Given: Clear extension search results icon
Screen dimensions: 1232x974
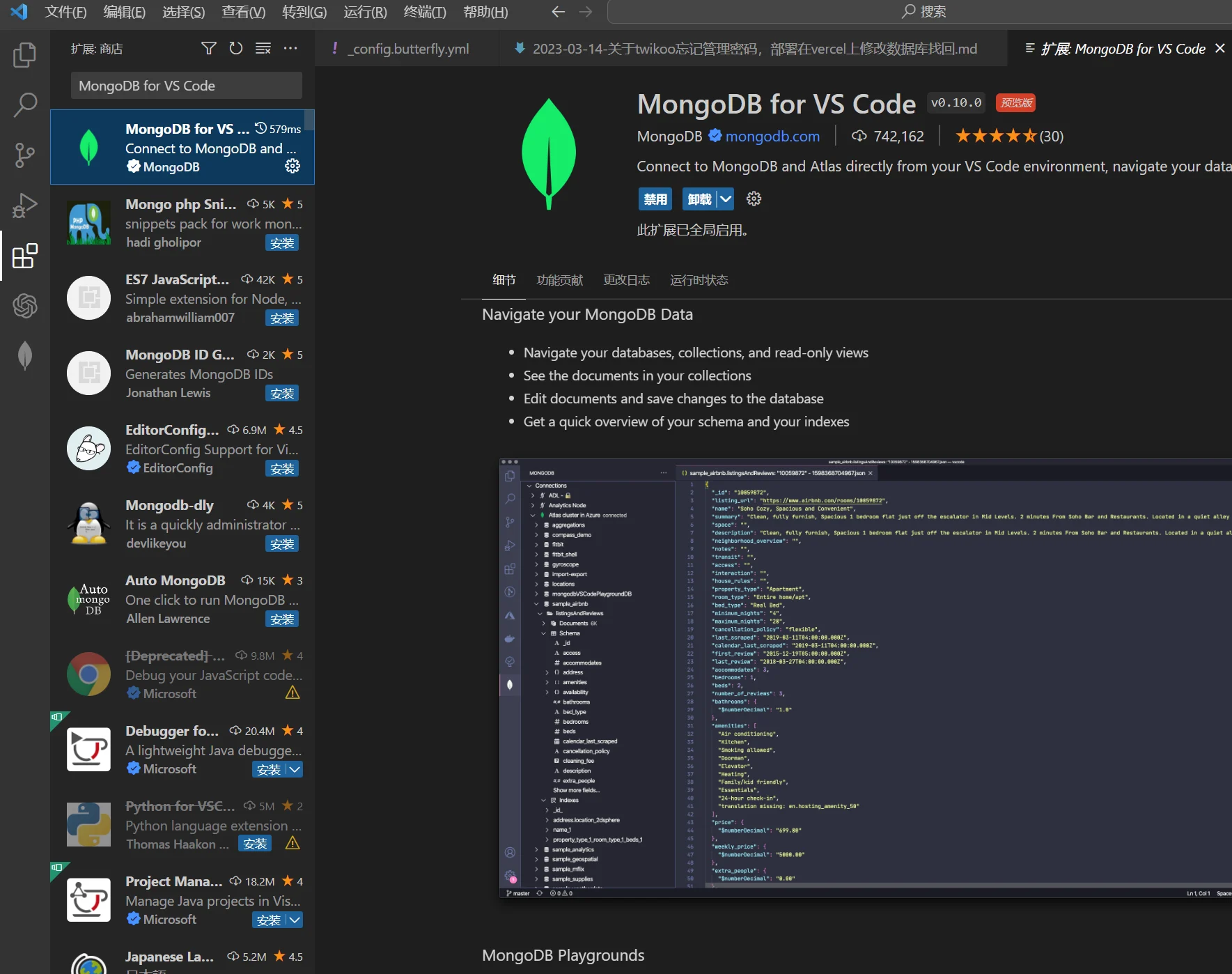Looking at the screenshot, I should point(263,48).
